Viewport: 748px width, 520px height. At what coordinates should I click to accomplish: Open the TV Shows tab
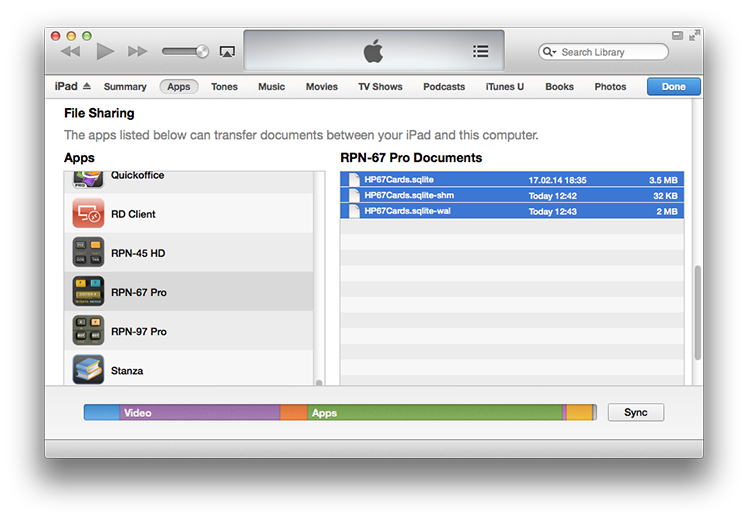coord(380,87)
